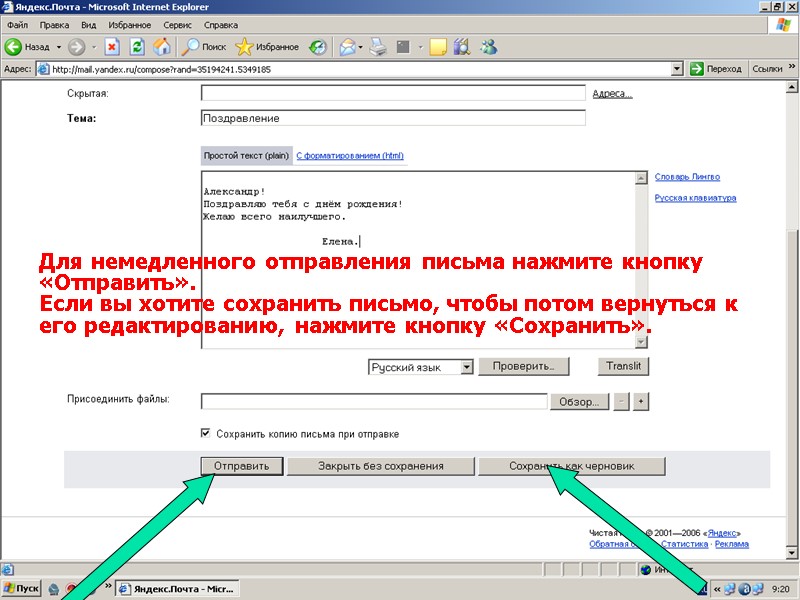Open the address bar dropdown list
The height and width of the screenshot is (600, 800).
coord(677,69)
